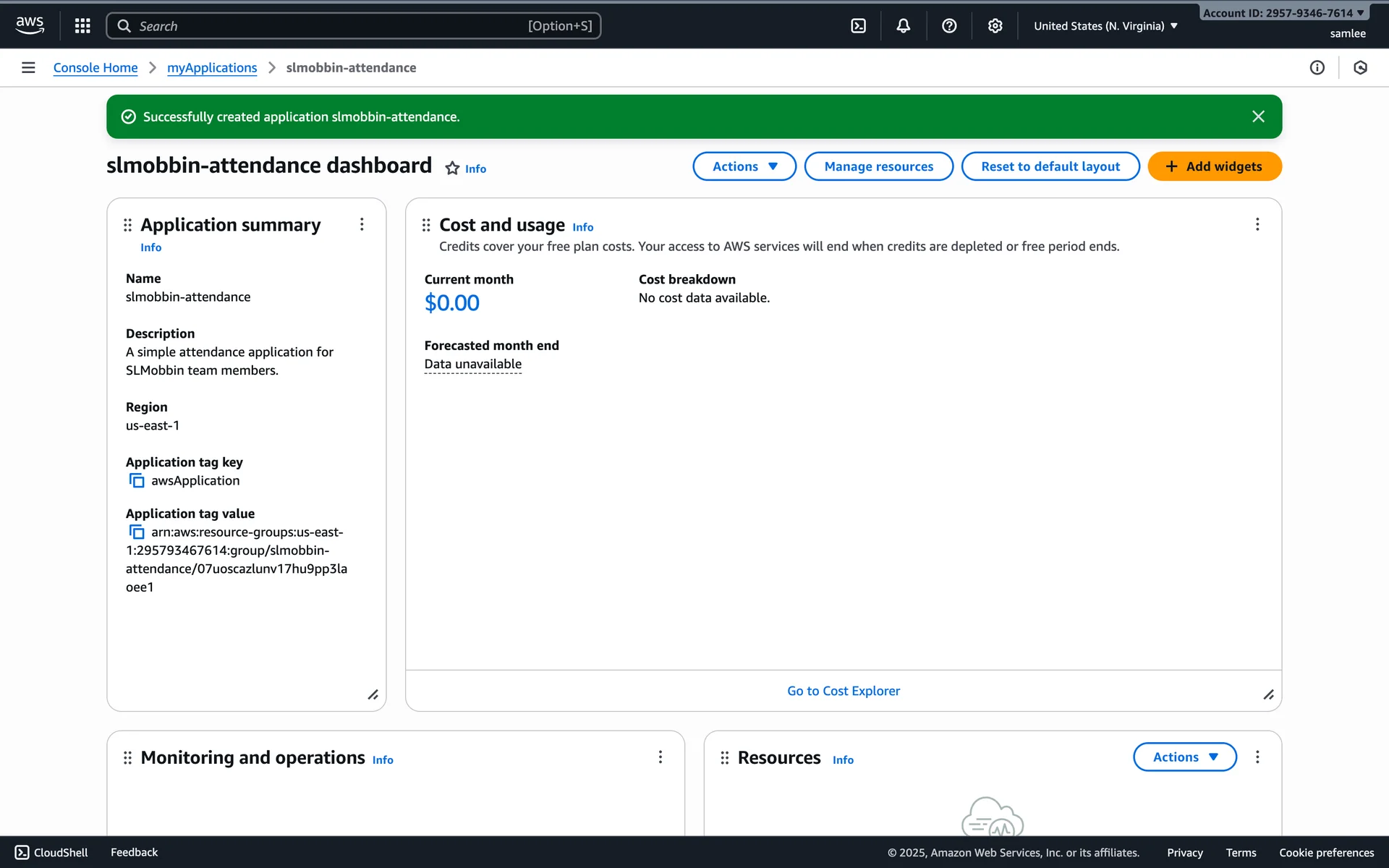Expand the dashboard Actions dropdown
Screen dimensions: 1389x868
744,166
